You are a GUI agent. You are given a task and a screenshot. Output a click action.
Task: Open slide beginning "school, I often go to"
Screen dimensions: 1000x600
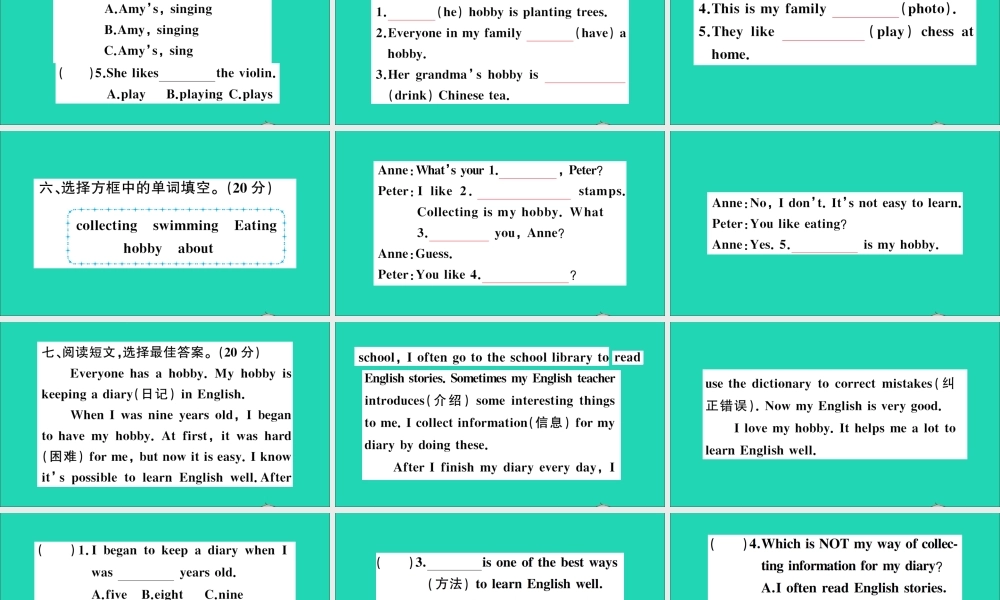500,414
